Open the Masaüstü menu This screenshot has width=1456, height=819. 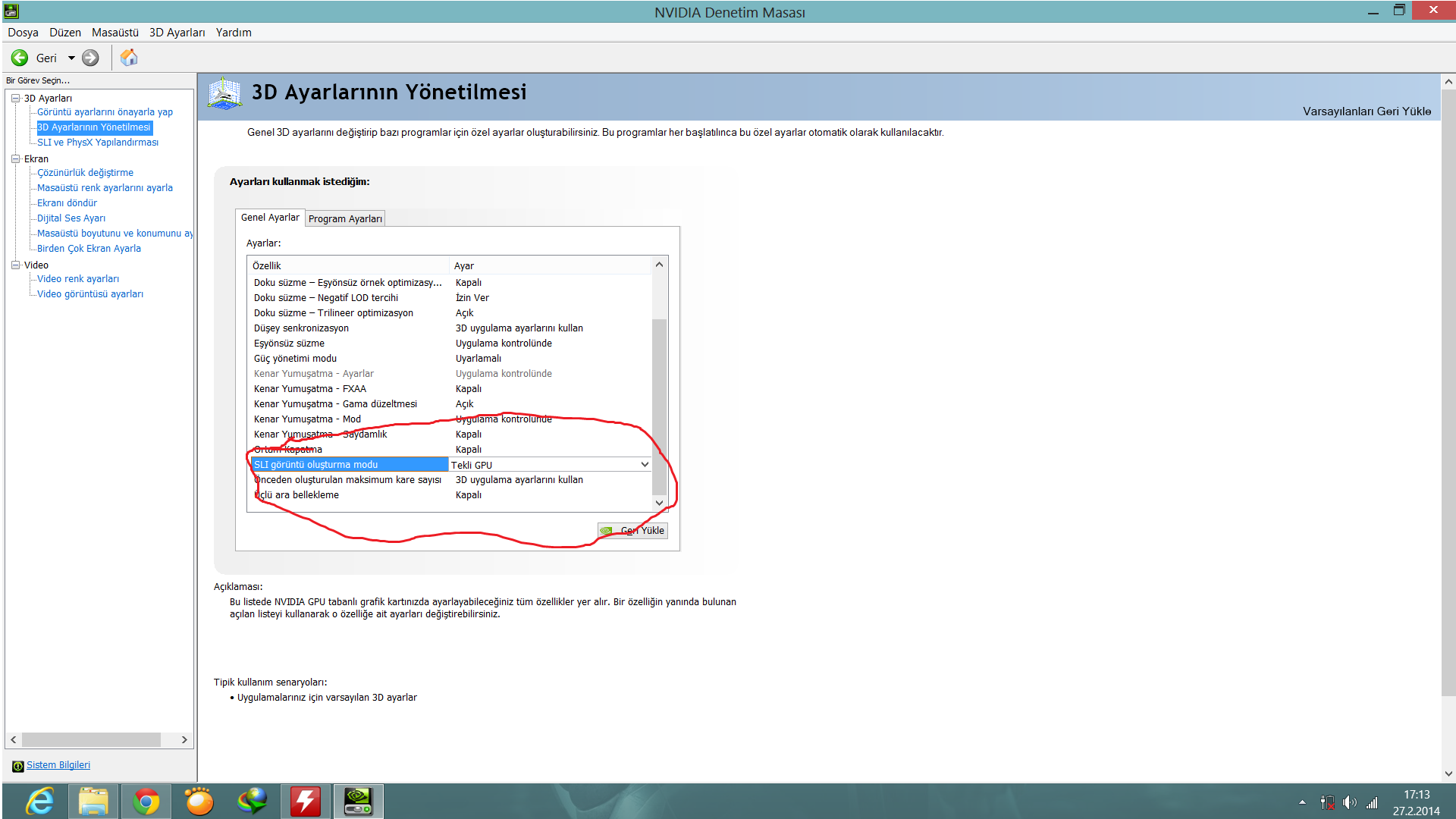(x=115, y=33)
